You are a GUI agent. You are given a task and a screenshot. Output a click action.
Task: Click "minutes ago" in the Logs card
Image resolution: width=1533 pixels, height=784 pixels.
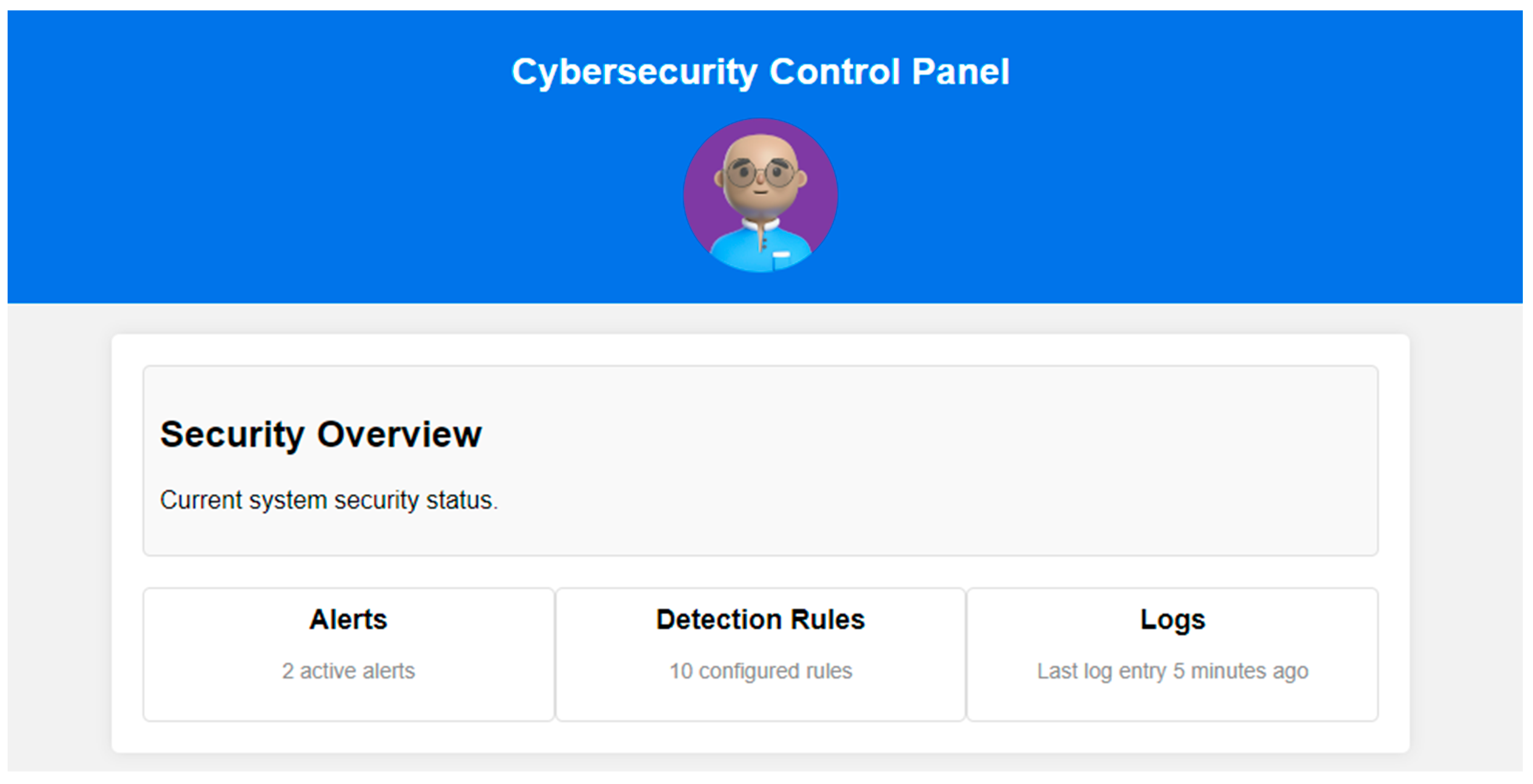(1249, 671)
